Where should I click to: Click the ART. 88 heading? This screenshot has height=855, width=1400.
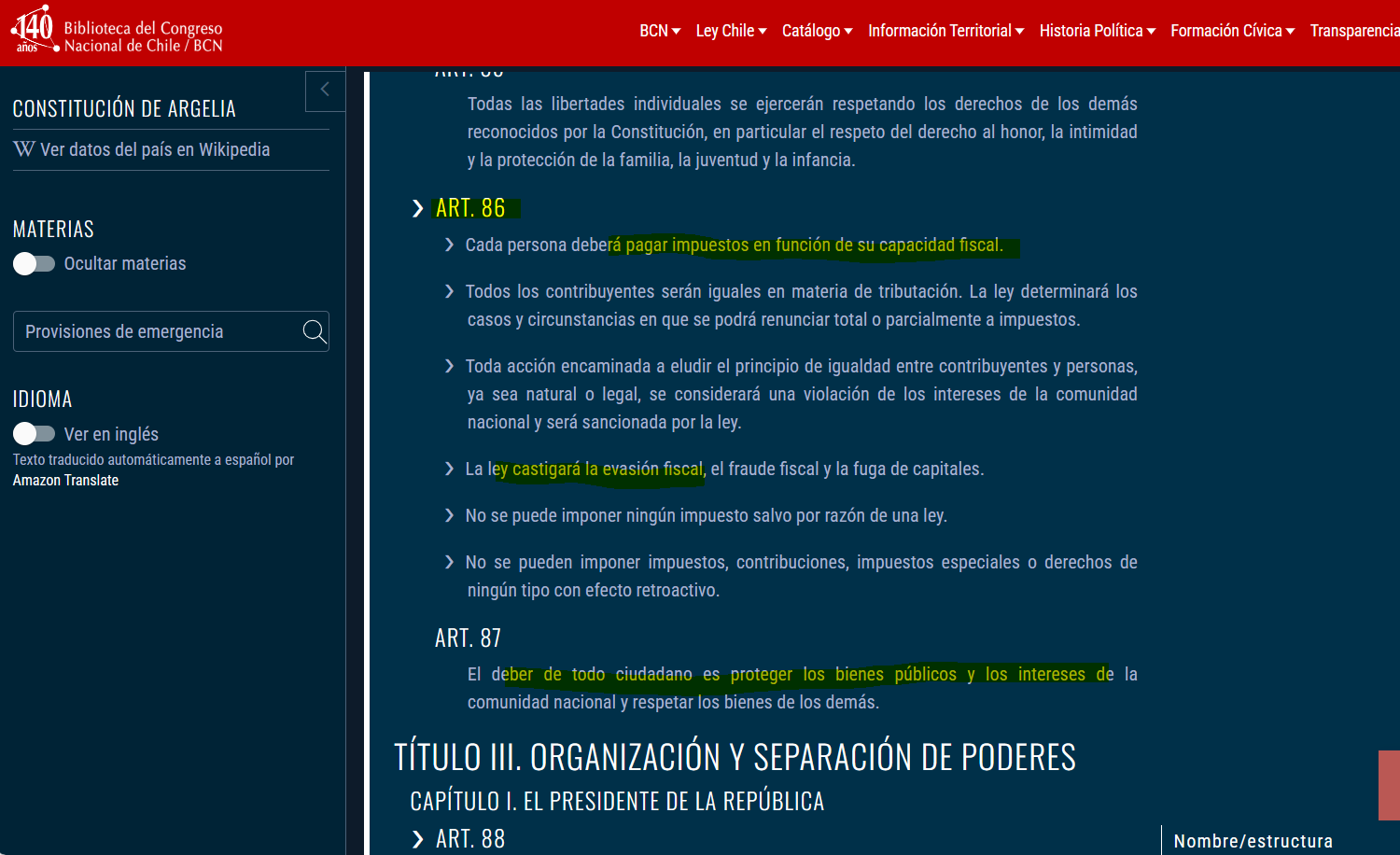(x=470, y=839)
